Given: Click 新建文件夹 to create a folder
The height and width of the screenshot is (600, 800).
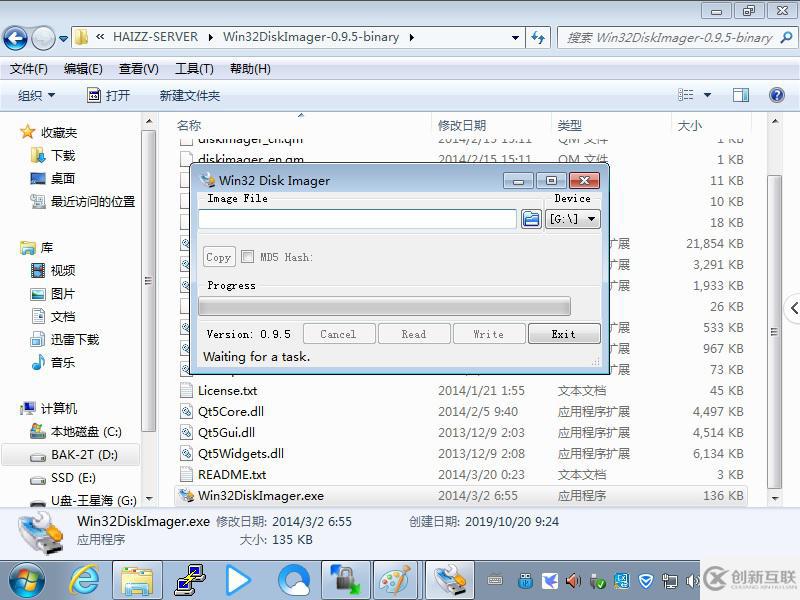Looking at the screenshot, I should (x=189, y=95).
